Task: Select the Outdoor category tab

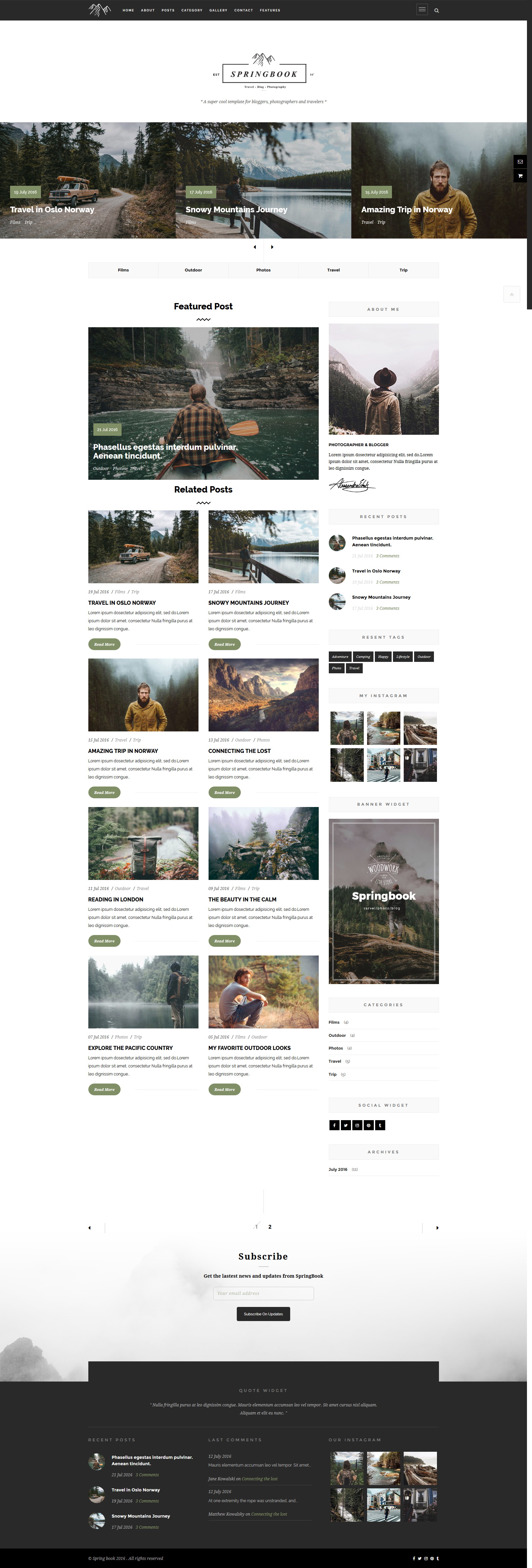Action: click(x=193, y=270)
